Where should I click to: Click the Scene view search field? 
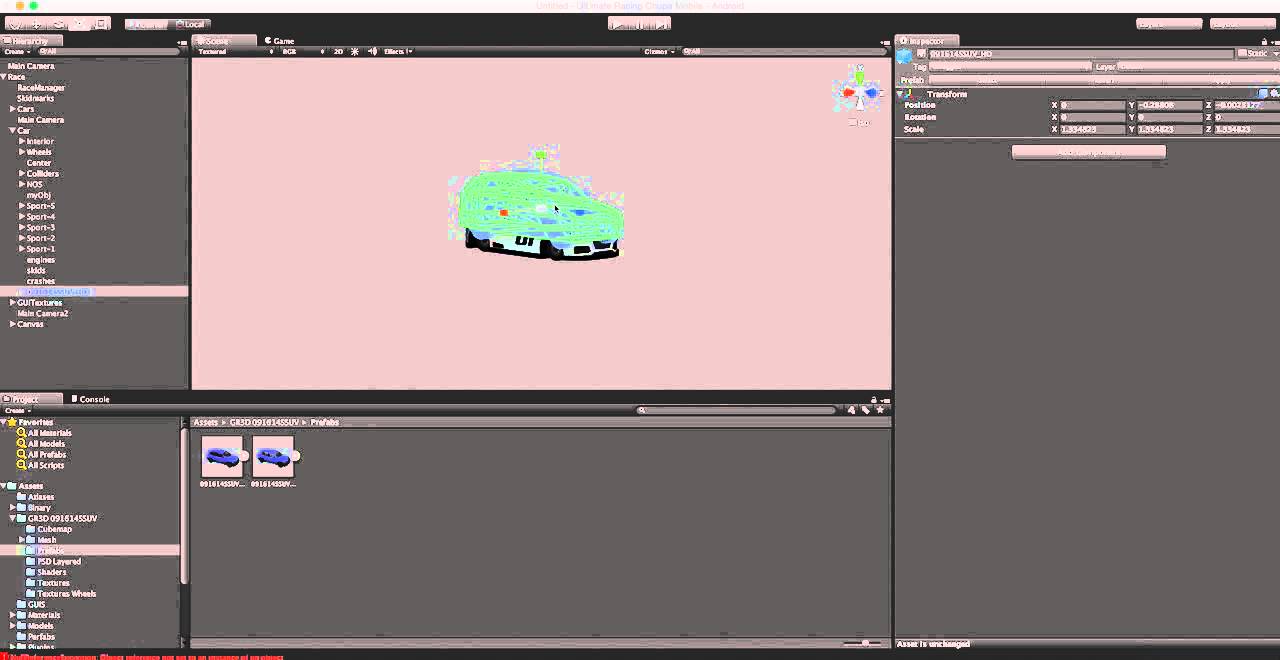pos(784,51)
